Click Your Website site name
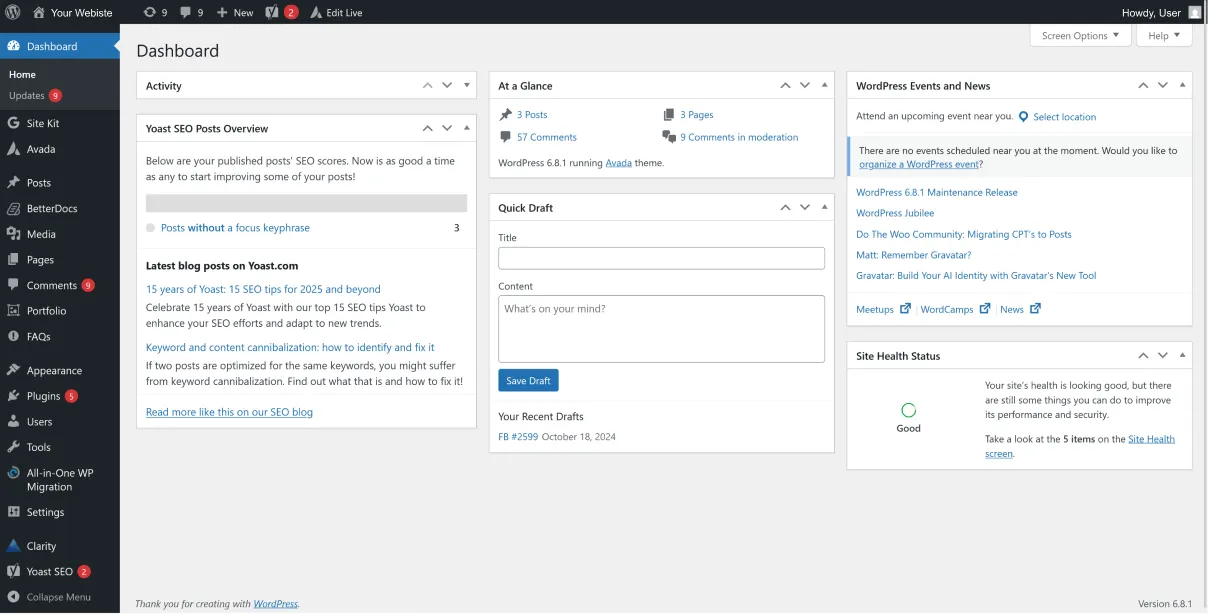 (x=72, y=12)
